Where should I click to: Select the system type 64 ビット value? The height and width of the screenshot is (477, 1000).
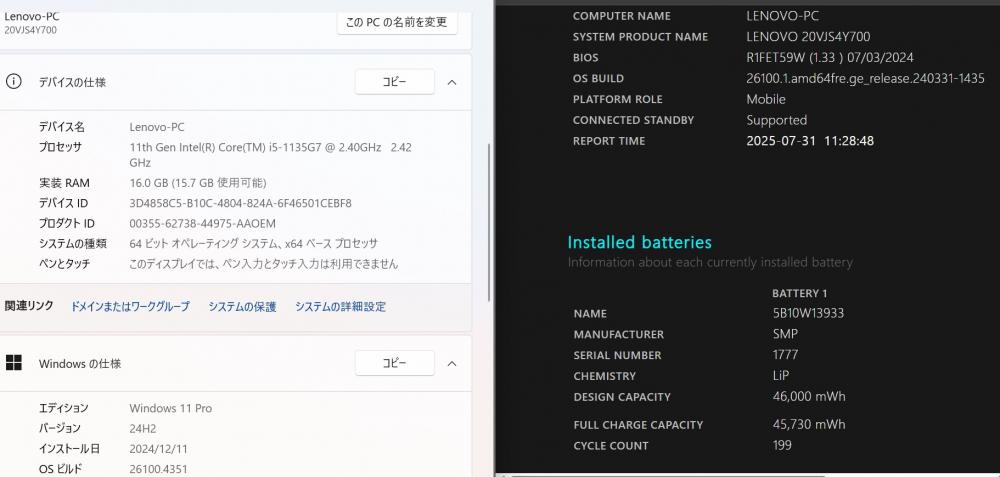(254, 244)
